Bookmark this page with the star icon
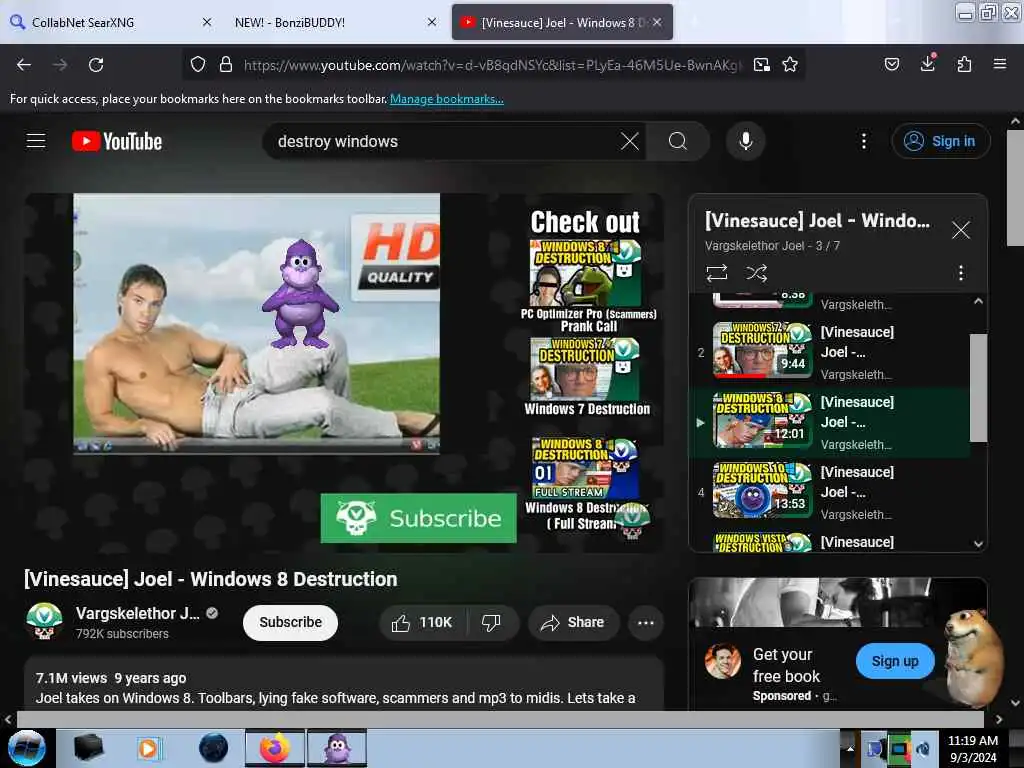Image resolution: width=1024 pixels, height=768 pixels. click(790, 65)
